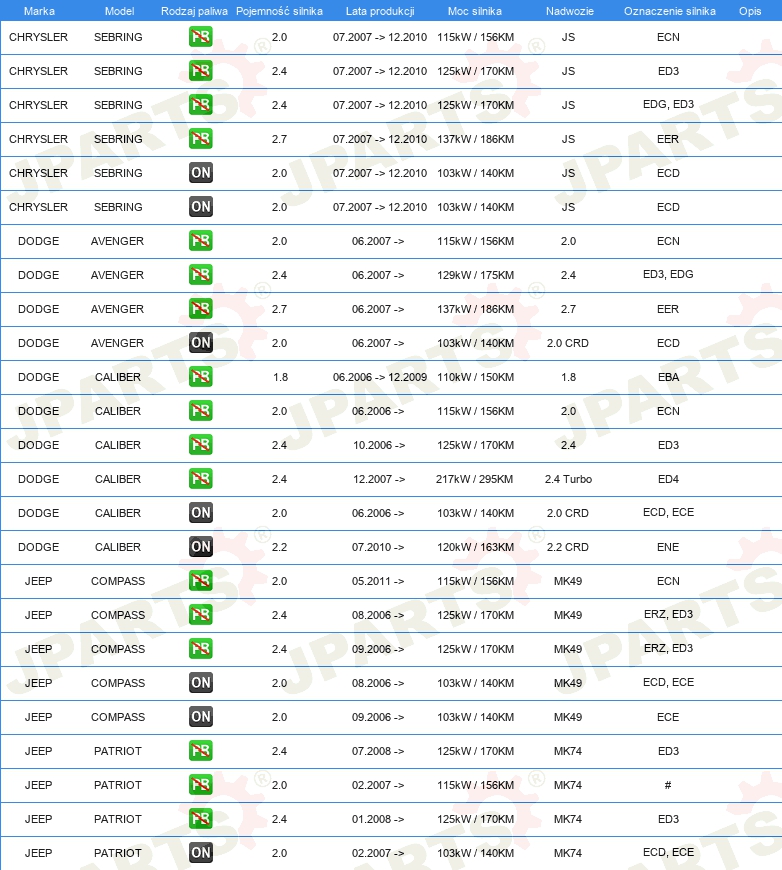Click ON diesel icon for Jeep Patriot ECD, ECE

pyautogui.click(x=200, y=853)
